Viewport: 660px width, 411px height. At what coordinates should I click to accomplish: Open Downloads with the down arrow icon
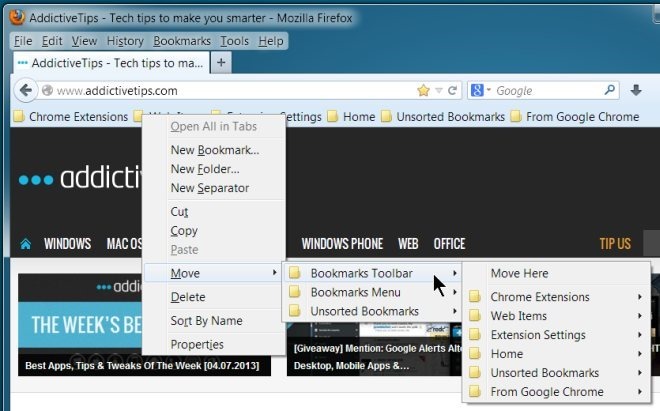coord(636,90)
